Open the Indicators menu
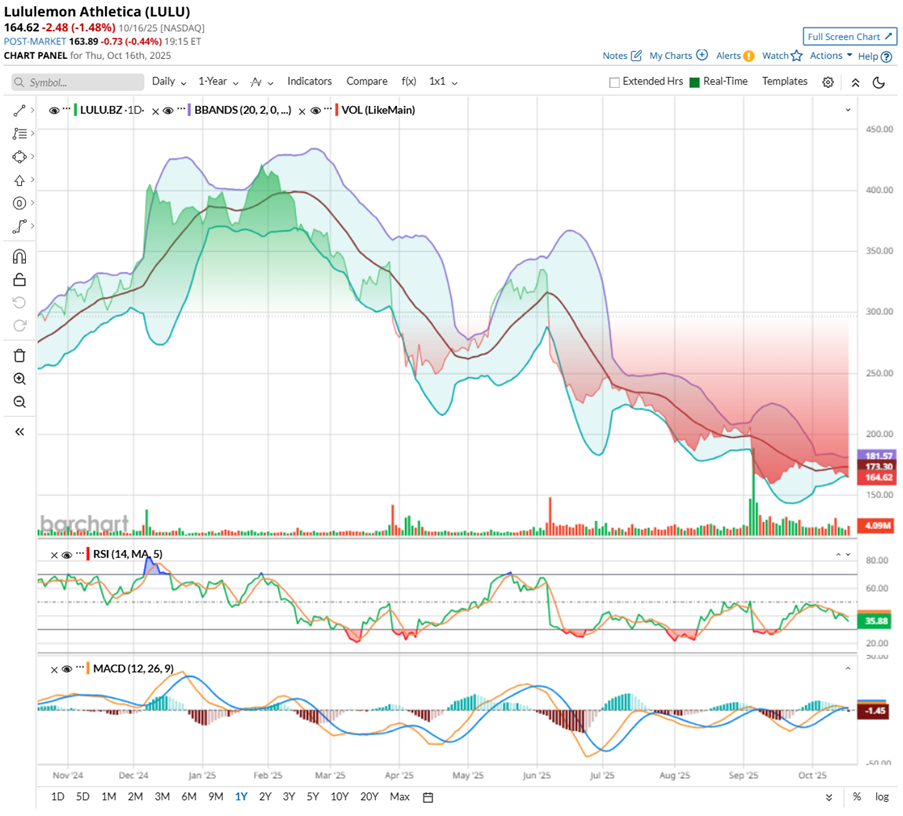 (x=309, y=82)
